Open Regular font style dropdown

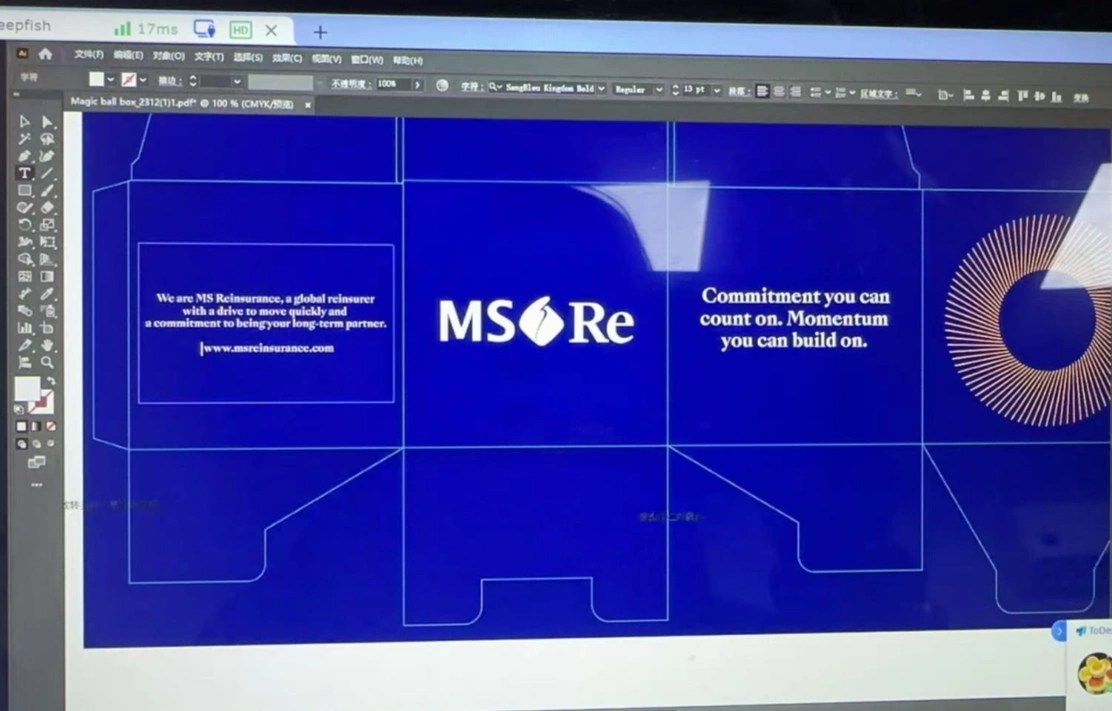coord(659,90)
